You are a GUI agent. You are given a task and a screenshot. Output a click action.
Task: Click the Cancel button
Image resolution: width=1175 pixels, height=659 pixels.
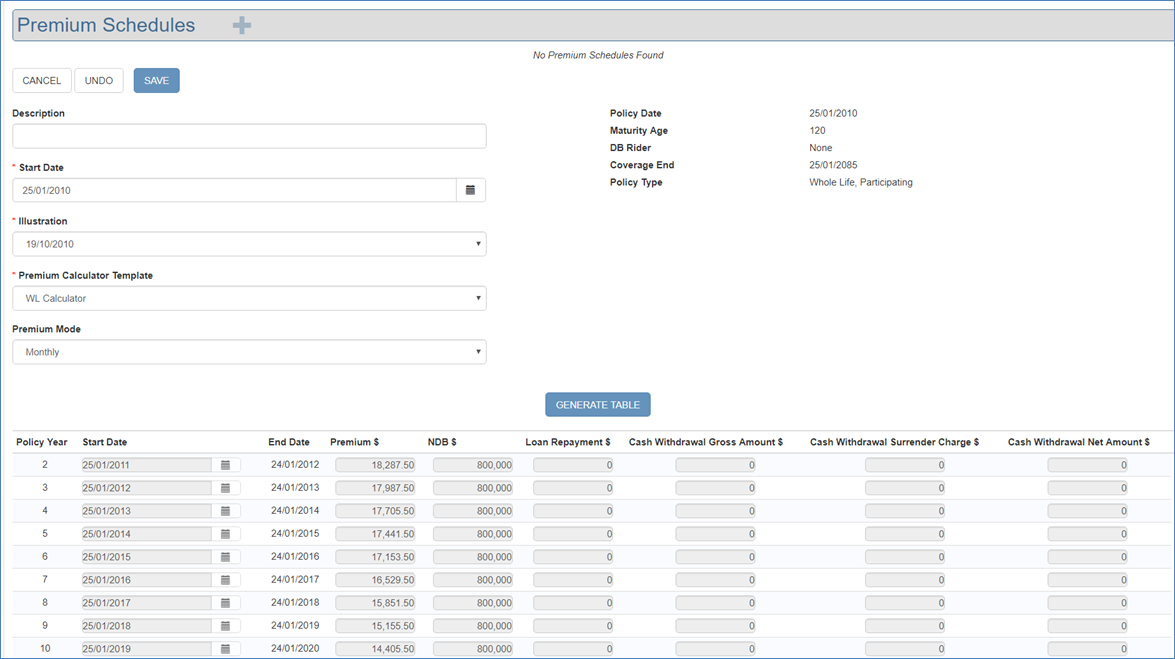42,81
